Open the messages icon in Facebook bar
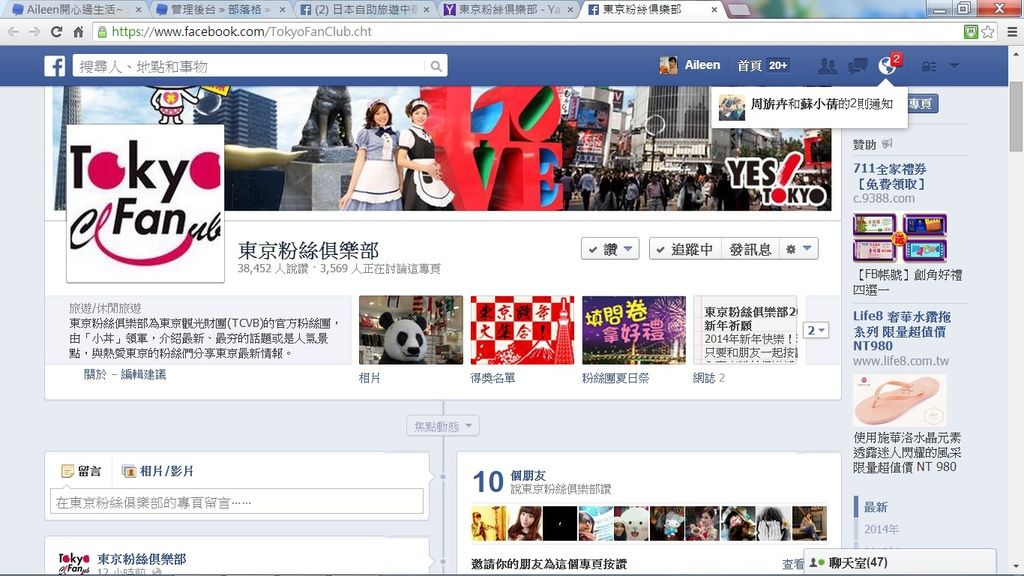The image size is (1024, 576). point(857,66)
